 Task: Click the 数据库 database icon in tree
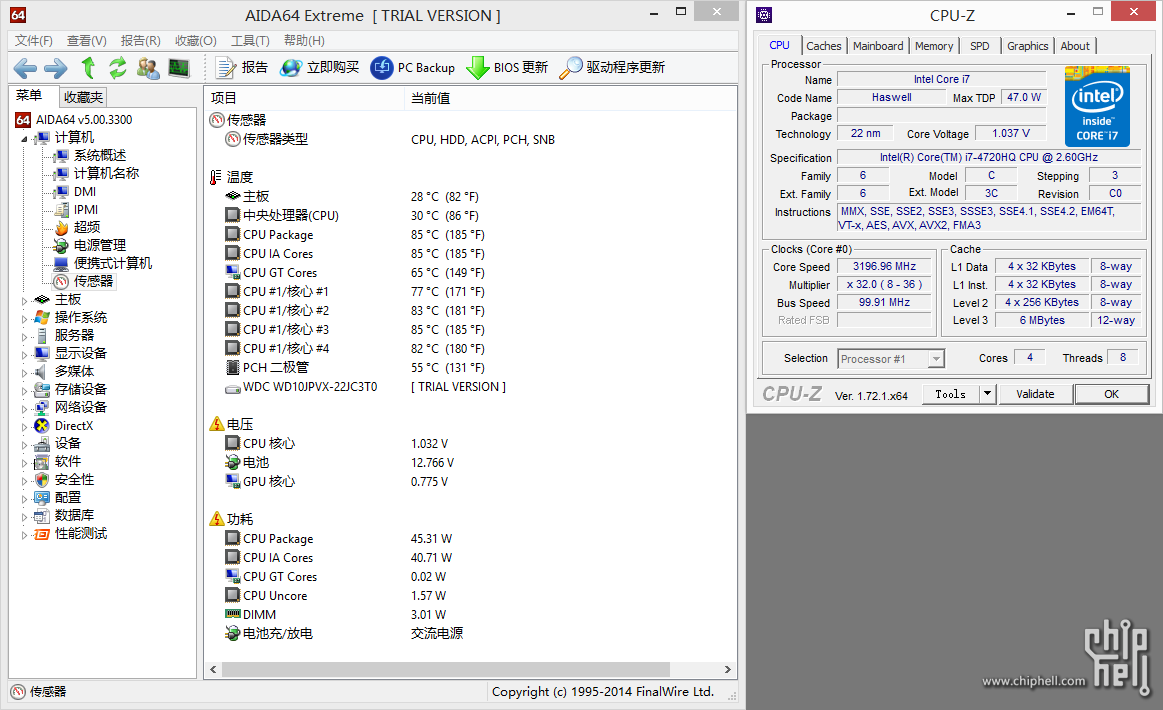[42, 516]
